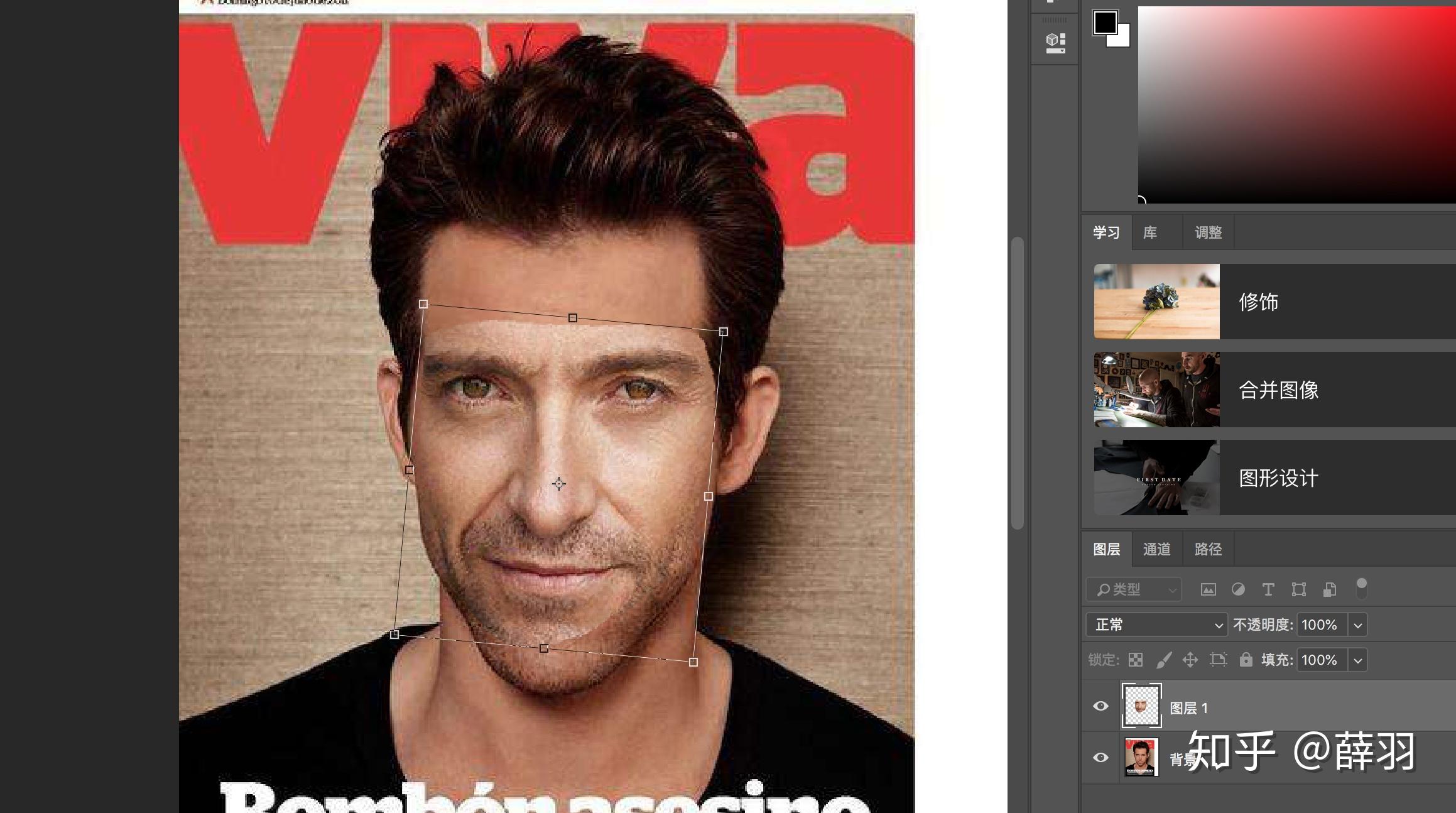Screen dimensions: 1456x813
Task: Hide 图层 1 layer visibility eye
Action: (x=1100, y=706)
